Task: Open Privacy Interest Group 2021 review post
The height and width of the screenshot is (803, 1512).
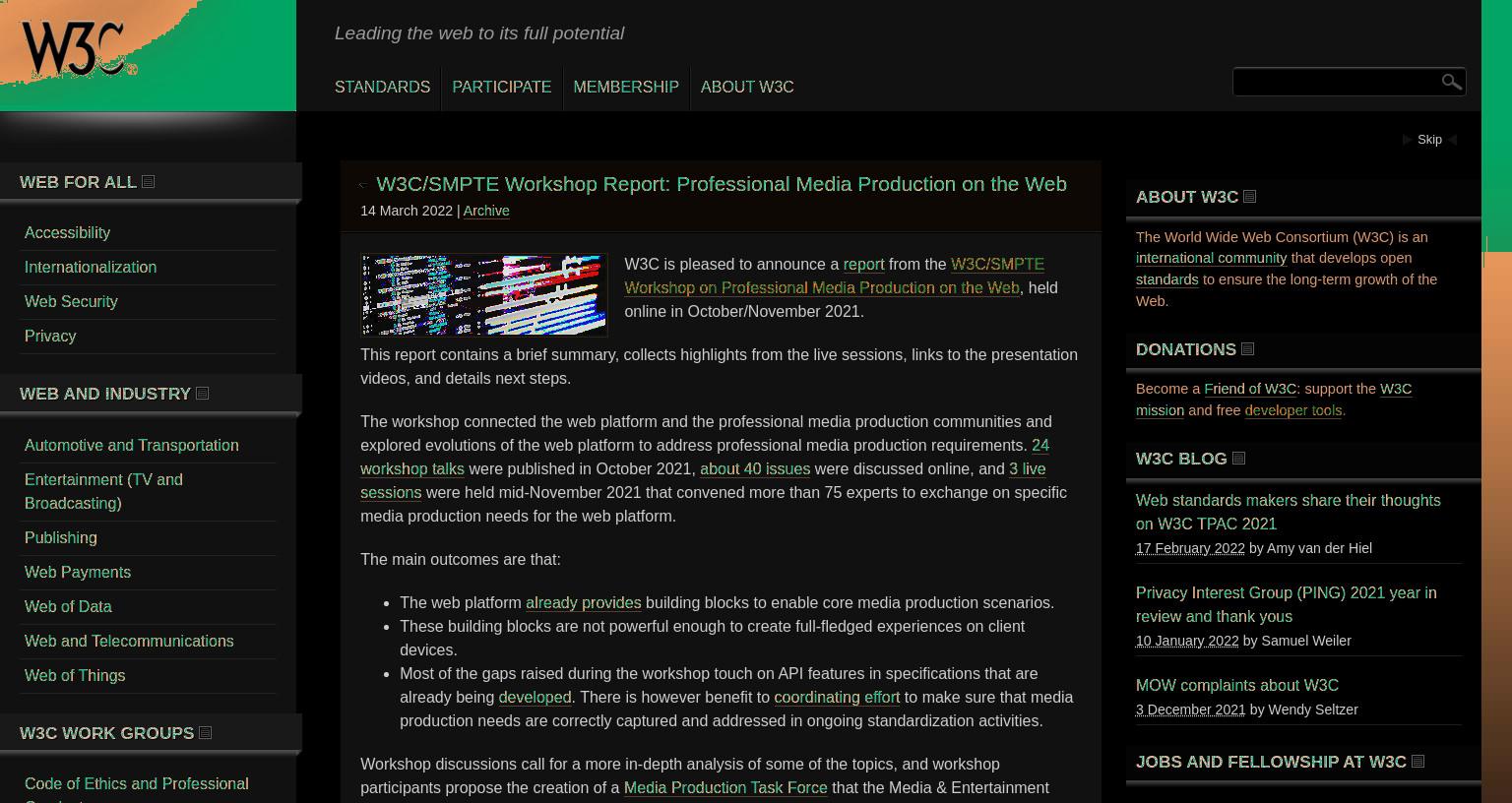Action: click(1286, 604)
